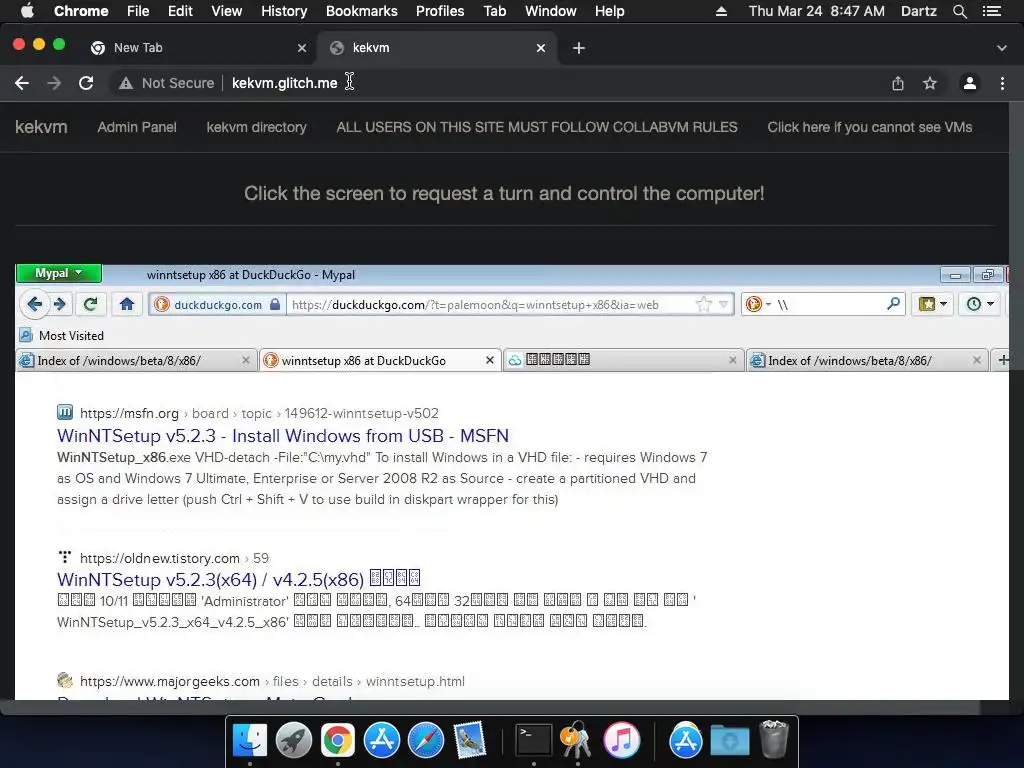The width and height of the screenshot is (1024, 768).
Task: Open the Bookmarks menu
Action: coord(362,11)
